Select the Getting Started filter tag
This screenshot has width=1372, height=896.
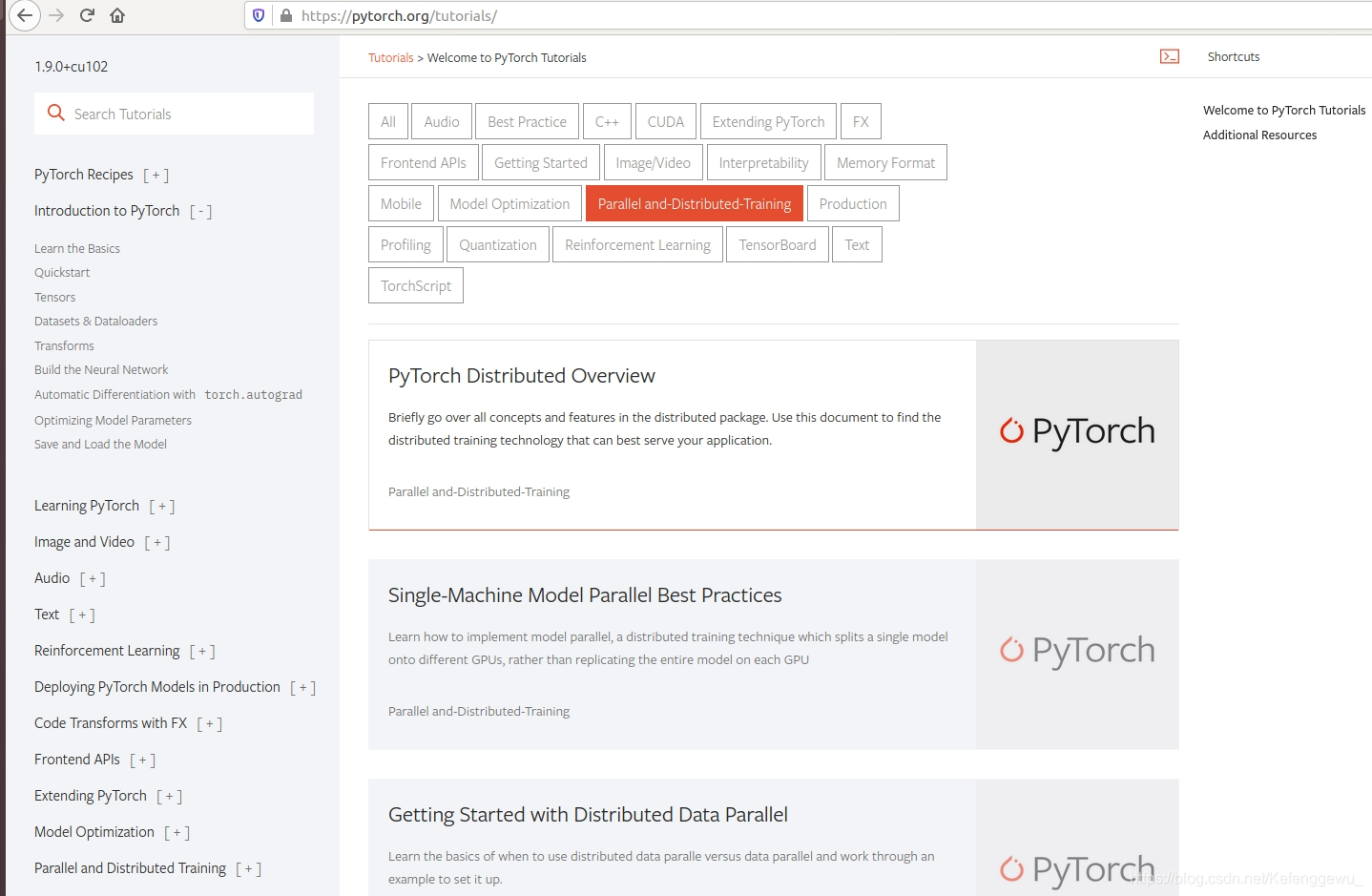click(541, 162)
